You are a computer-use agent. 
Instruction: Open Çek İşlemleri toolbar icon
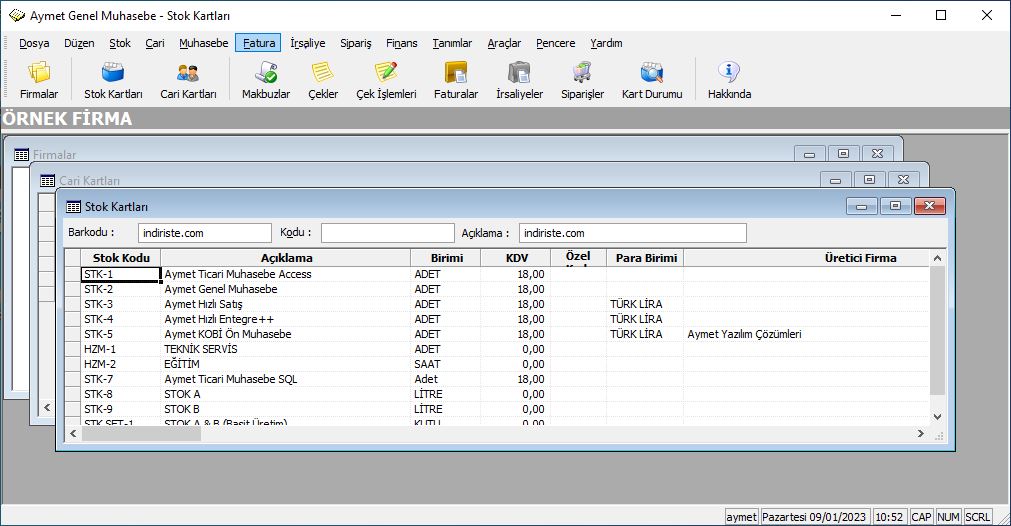point(386,81)
